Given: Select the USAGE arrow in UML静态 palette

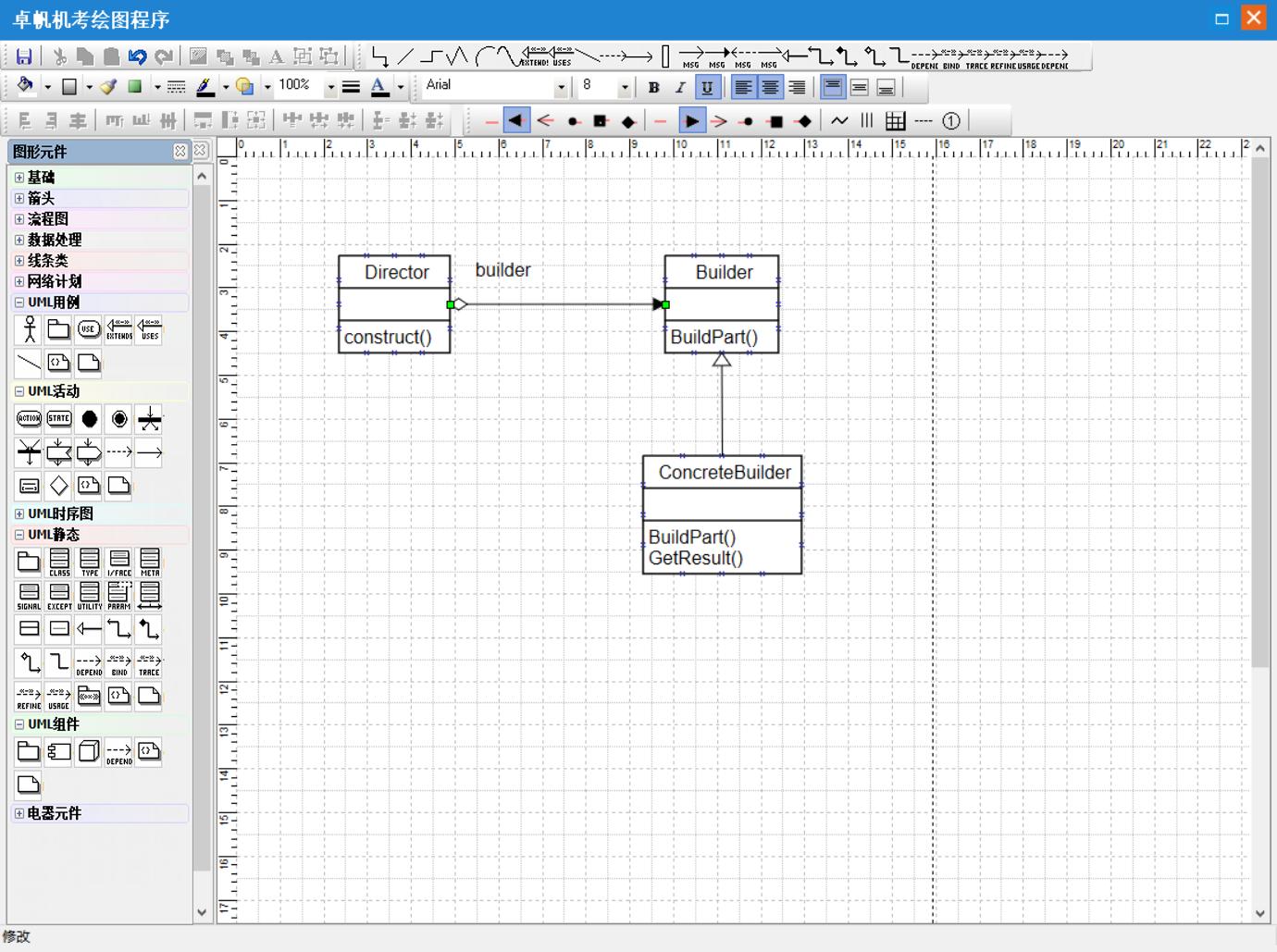Looking at the screenshot, I should 59,697.
